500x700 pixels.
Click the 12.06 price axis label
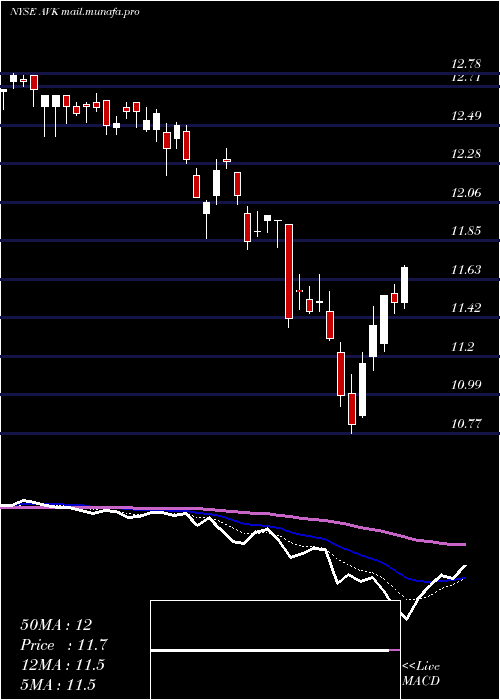coord(466,193)
